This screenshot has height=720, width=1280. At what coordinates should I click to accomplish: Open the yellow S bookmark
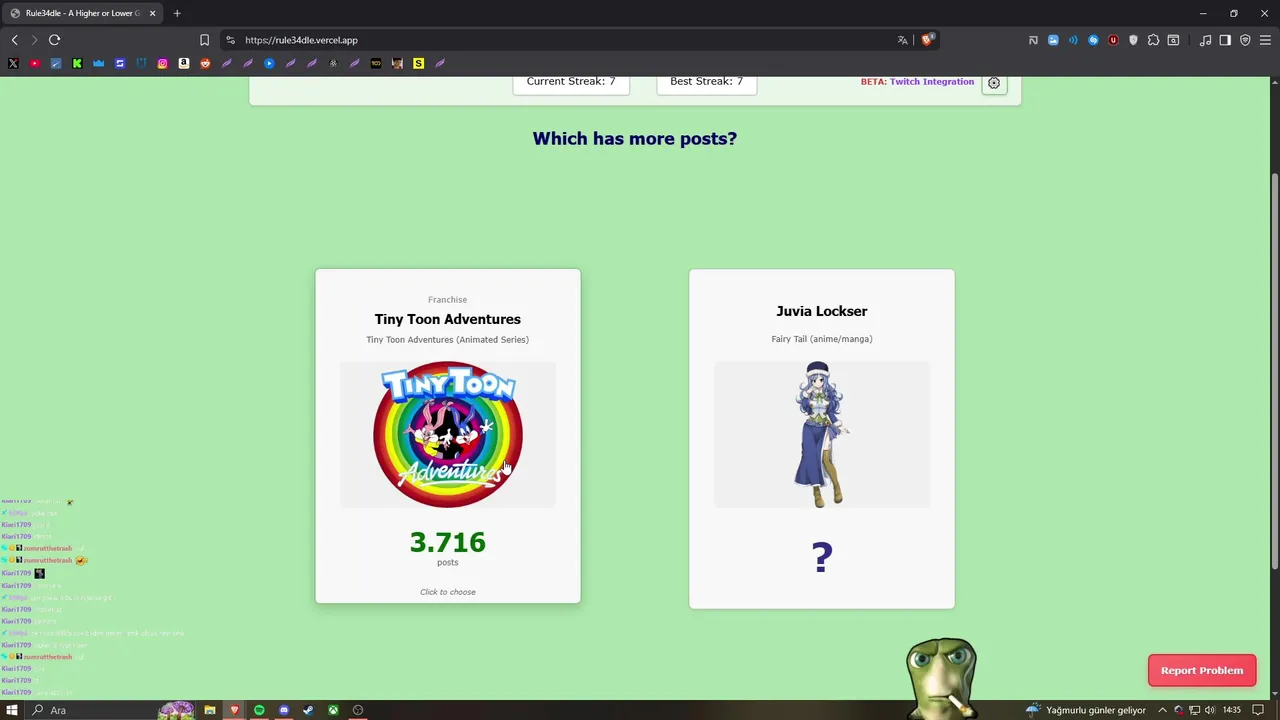(418, 63)
